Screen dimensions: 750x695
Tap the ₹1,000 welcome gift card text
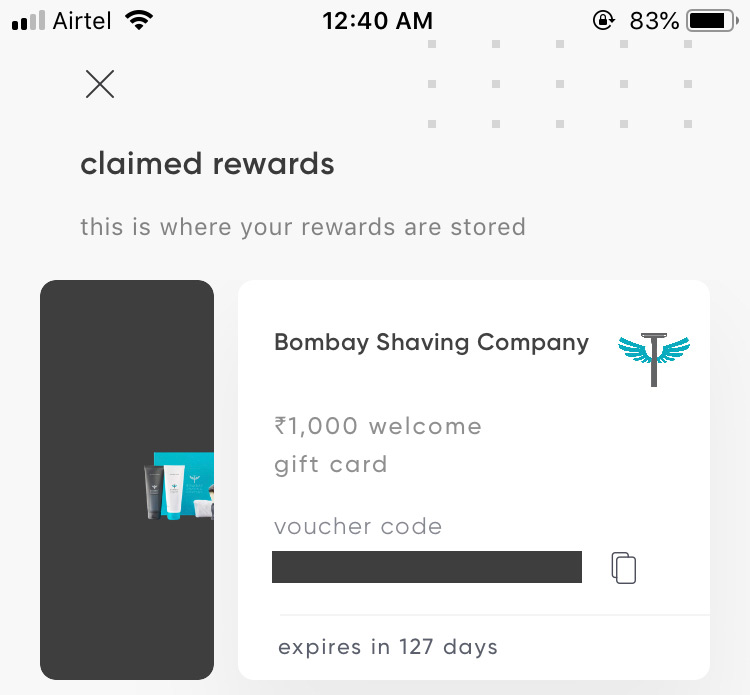tap(378, 445)
